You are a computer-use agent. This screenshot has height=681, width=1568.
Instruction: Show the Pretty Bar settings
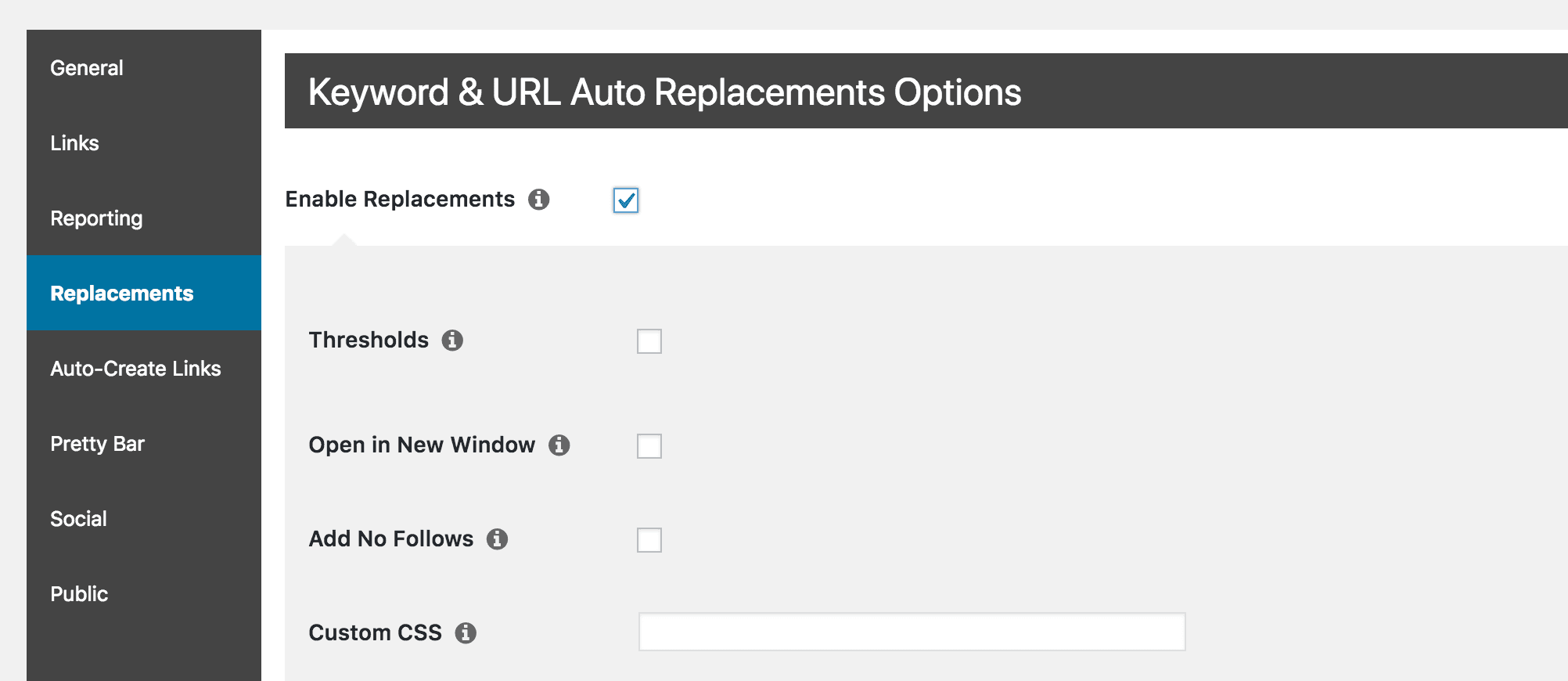(97, 444)
